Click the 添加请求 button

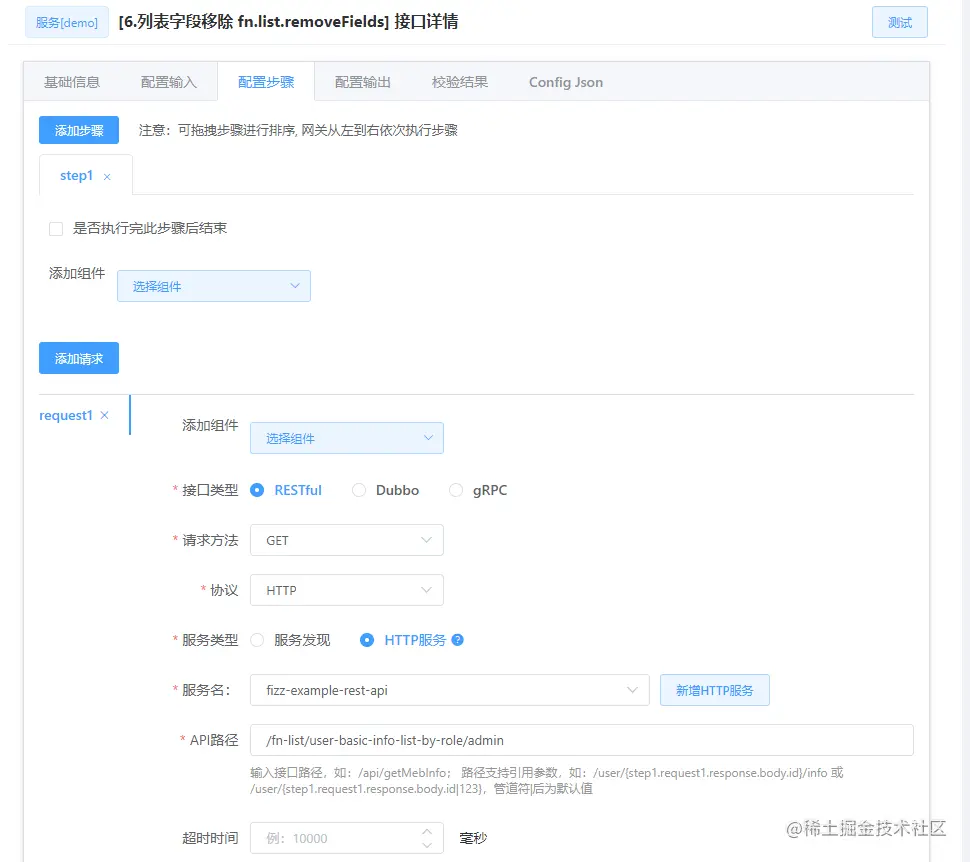point(78,357)
